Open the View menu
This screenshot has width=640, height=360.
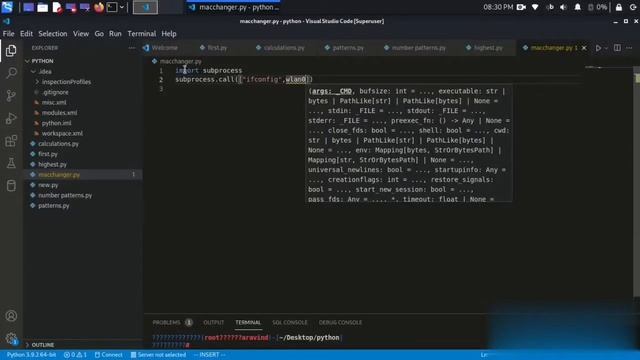[81, 34]
